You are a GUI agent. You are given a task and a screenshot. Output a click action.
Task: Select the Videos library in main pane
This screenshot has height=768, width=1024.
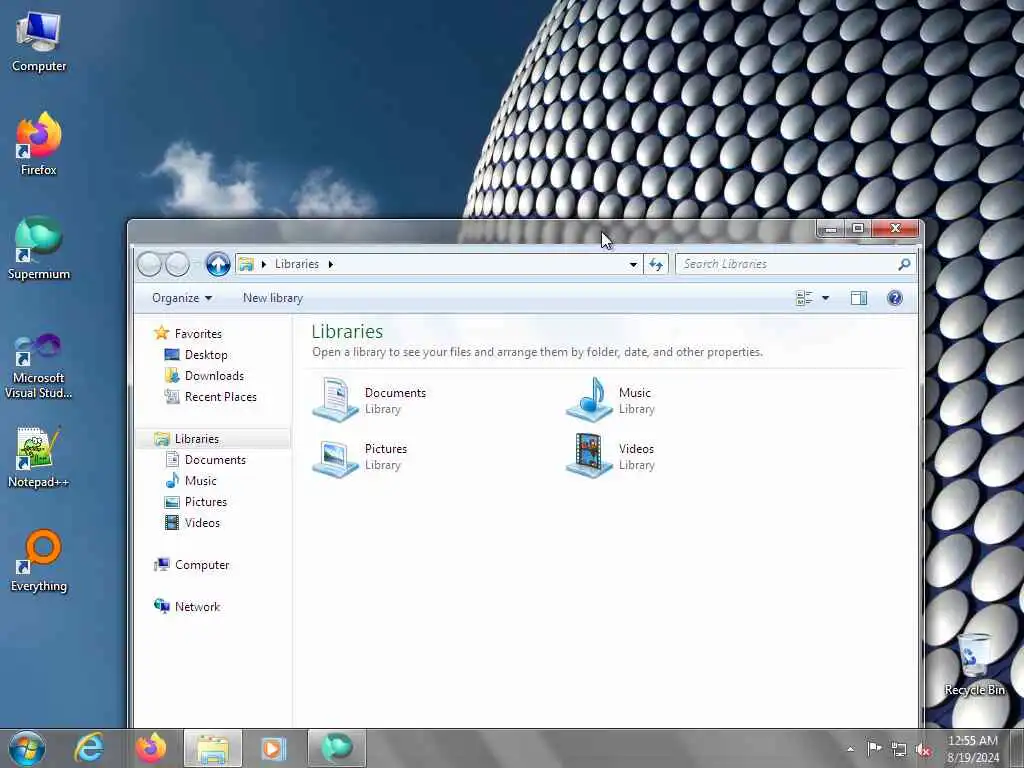click(x=611, y=456)
